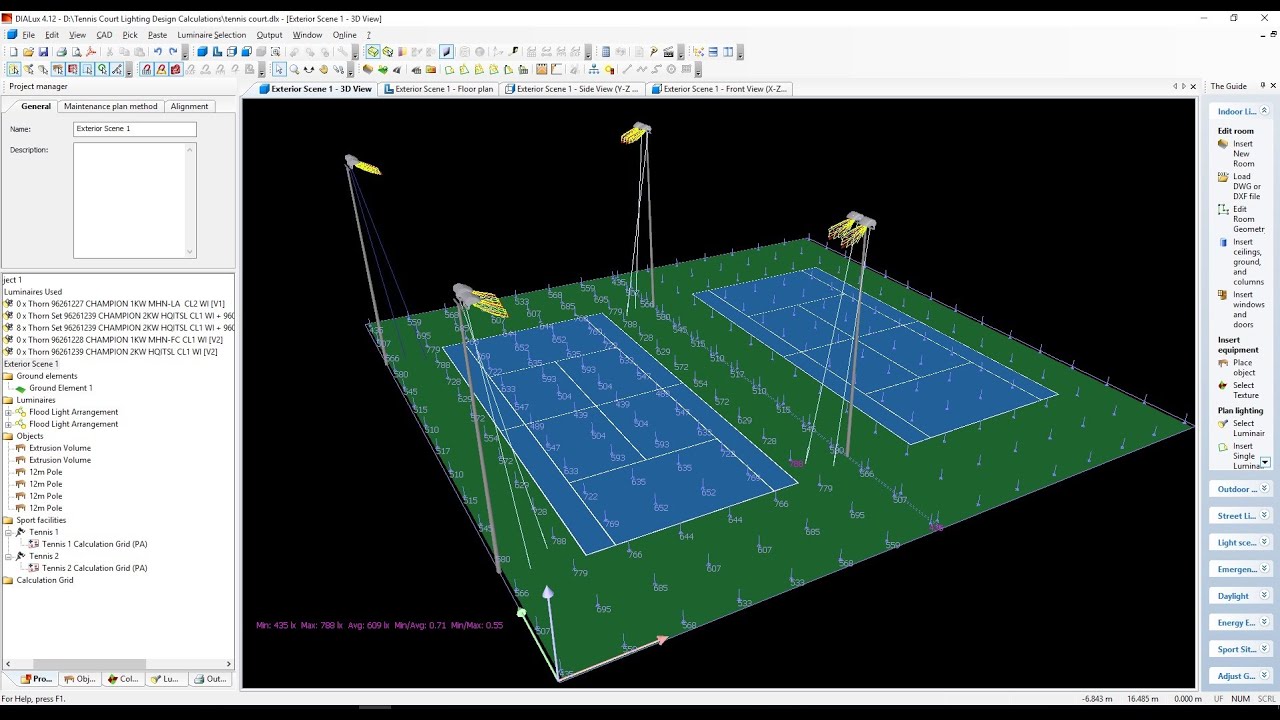This screenshot has height=720, width=1280.
Task: Click the Save project icon
Action: pyautogui.click(x=43, y=52)
